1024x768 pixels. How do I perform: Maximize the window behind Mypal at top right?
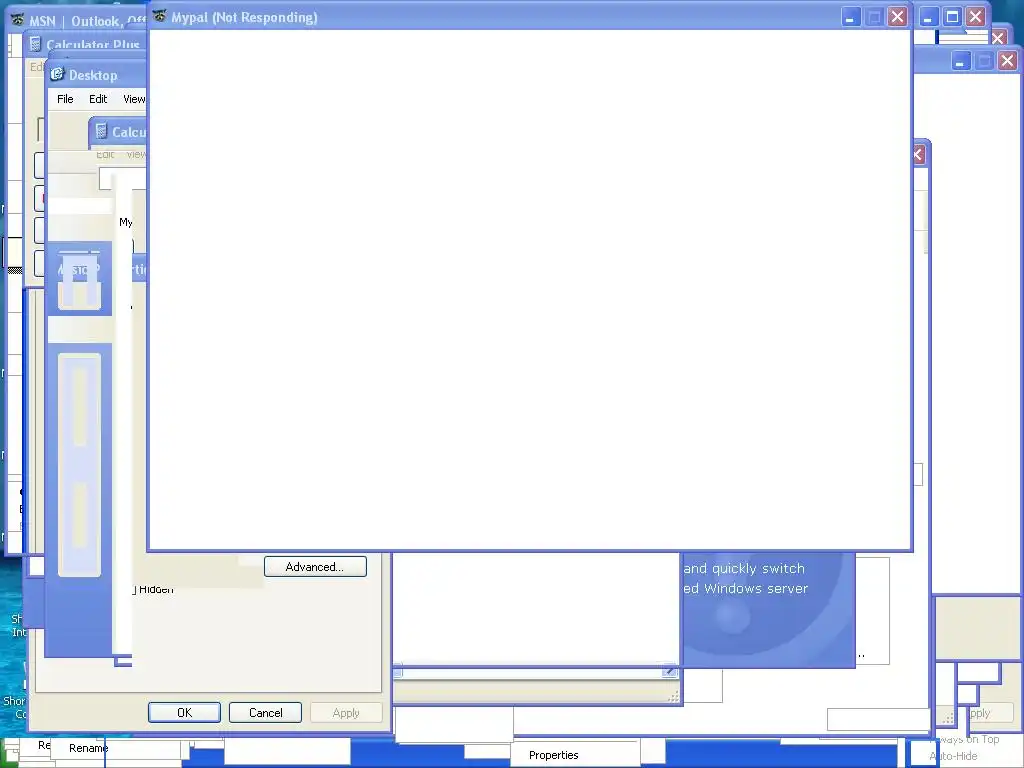click(952, 17)
